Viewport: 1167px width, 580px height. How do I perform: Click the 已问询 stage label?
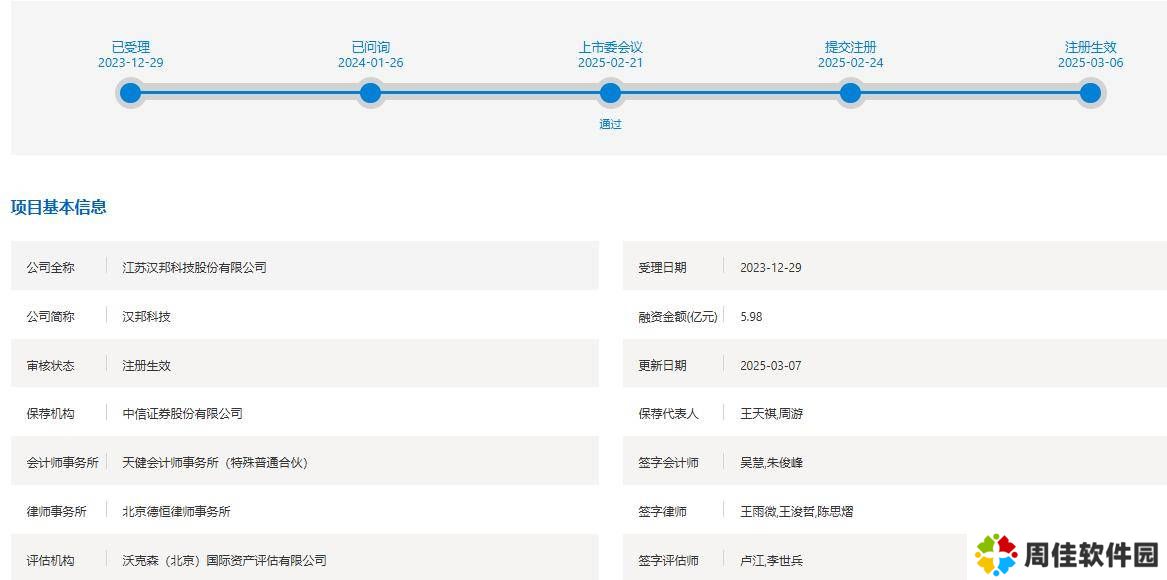[x=370, y=48]
